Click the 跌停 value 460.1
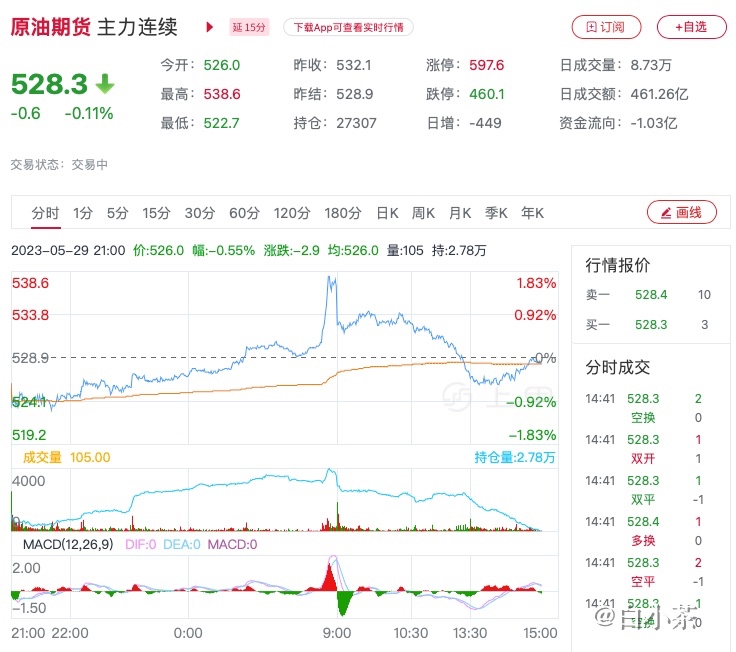 point(487,94)
